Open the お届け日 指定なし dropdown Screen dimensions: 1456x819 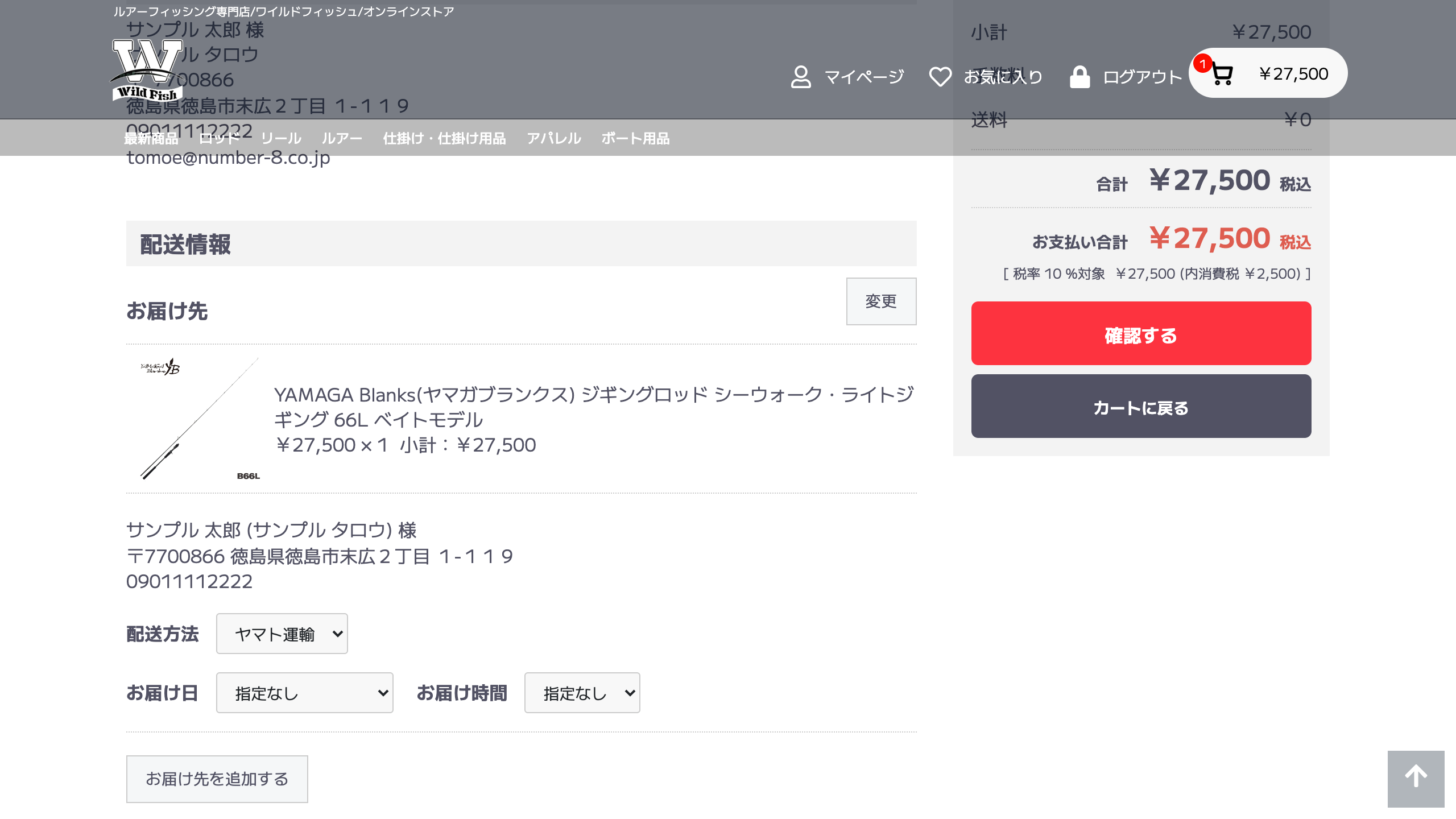coord(304,693)
